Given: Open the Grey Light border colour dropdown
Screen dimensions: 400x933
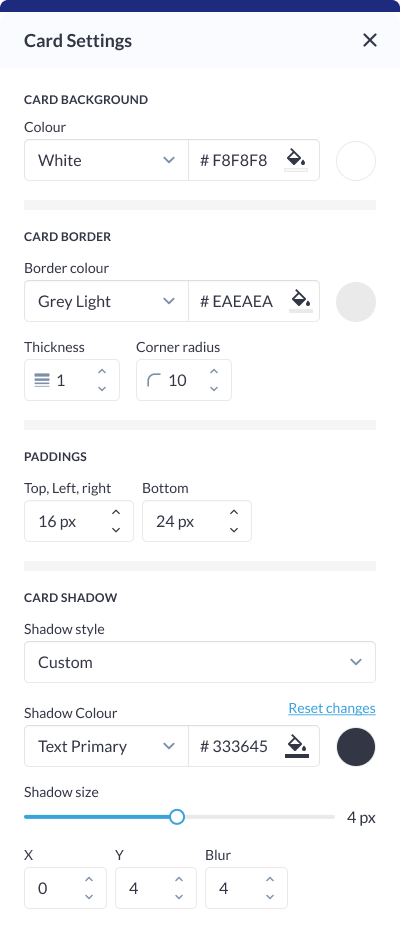Looking at the screenshot, I should (x=107, y=301).
